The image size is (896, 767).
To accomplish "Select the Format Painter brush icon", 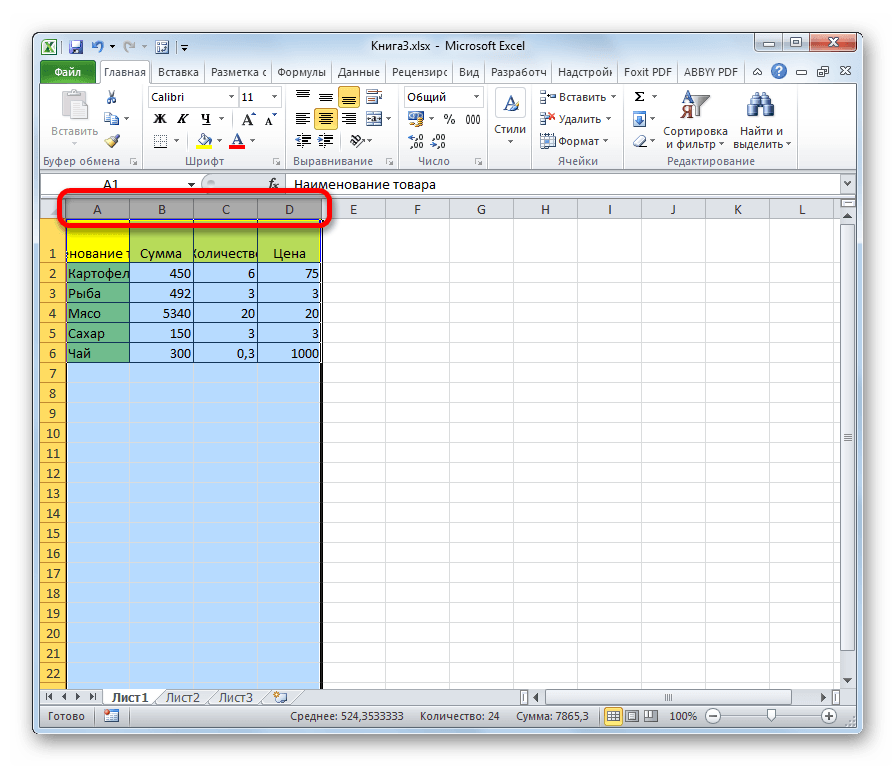I will (x=112, y=141).
